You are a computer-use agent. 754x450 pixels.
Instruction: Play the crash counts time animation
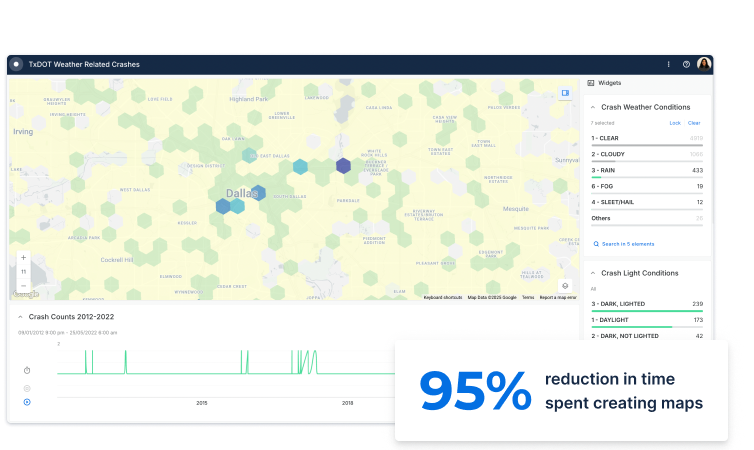[27, 402]
